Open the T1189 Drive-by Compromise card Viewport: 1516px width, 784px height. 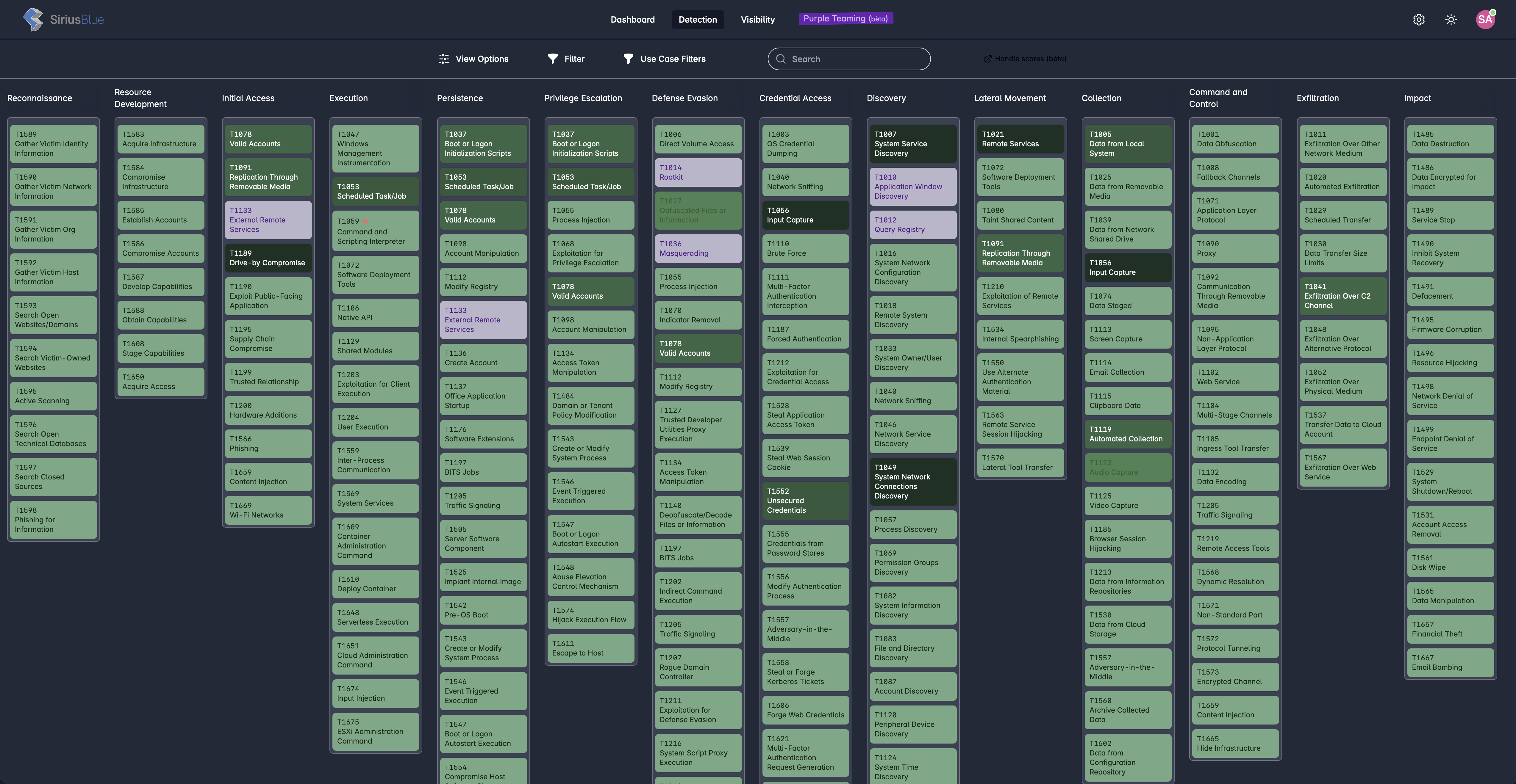pos(268,258)
